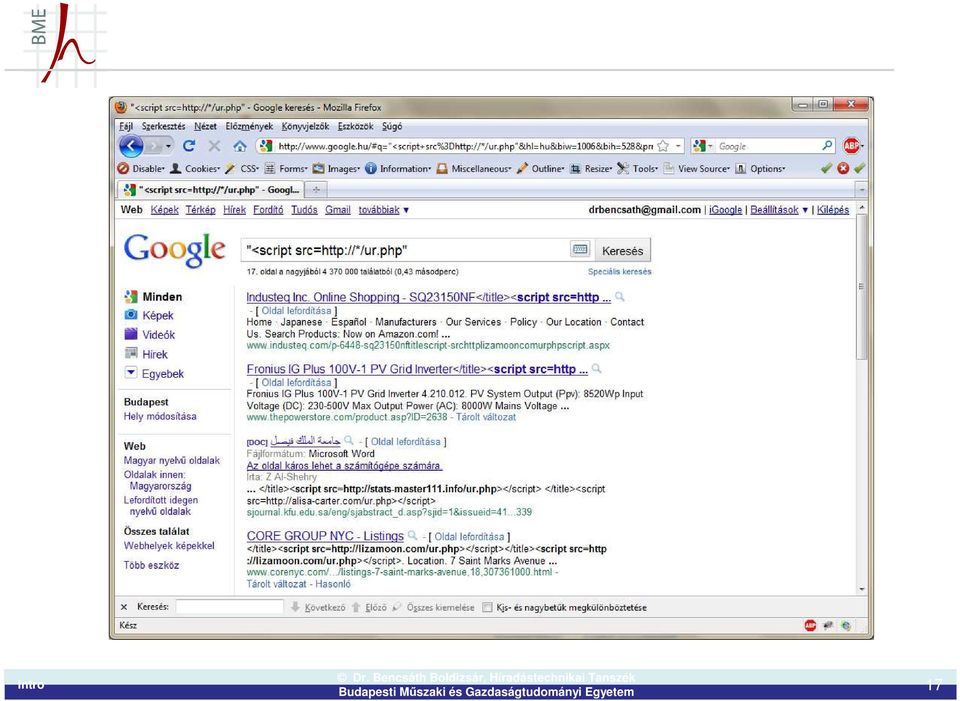Open the Industeq Inc. Online Shopping result
The height and width of the screenshot is (701, 960).
[429, 298]
